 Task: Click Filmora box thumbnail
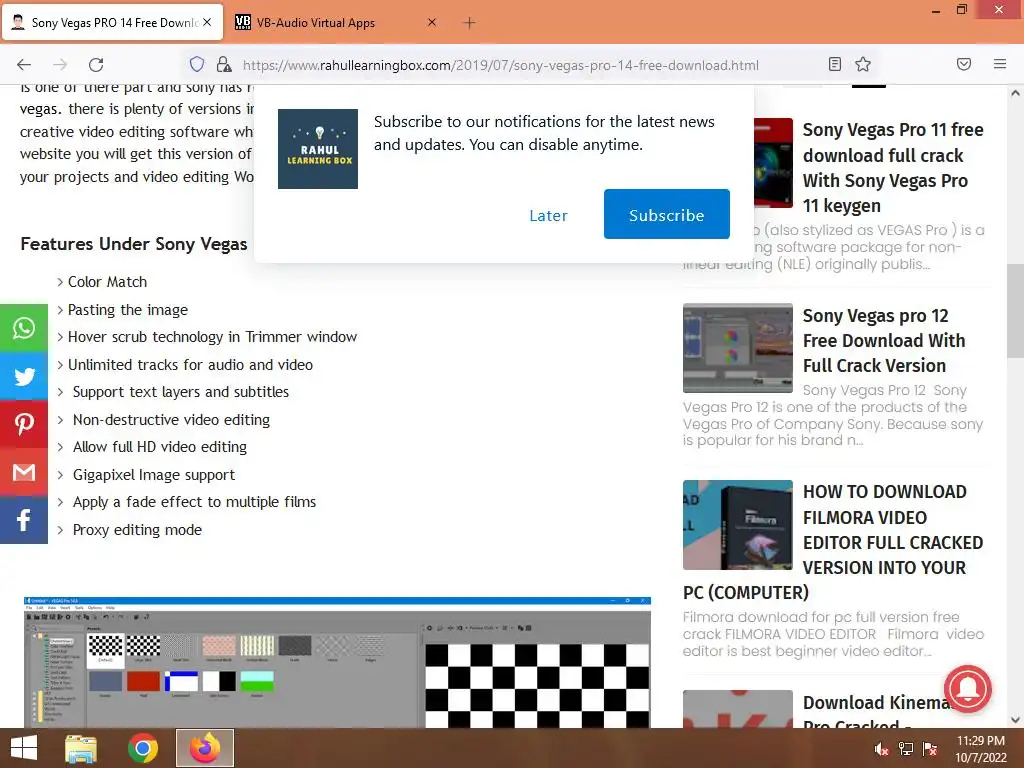[x=738, y=525]
